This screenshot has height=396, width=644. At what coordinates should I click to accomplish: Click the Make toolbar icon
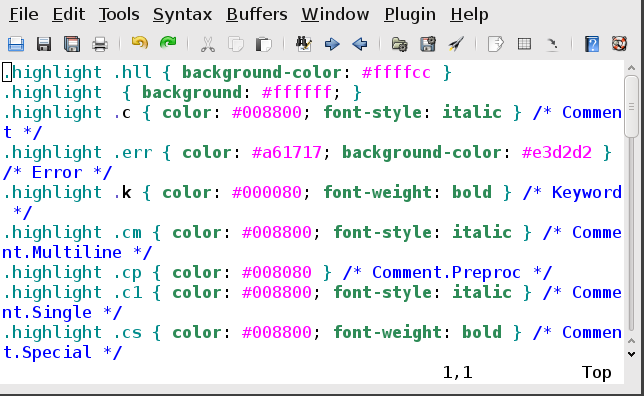click(x=495, y=44)
